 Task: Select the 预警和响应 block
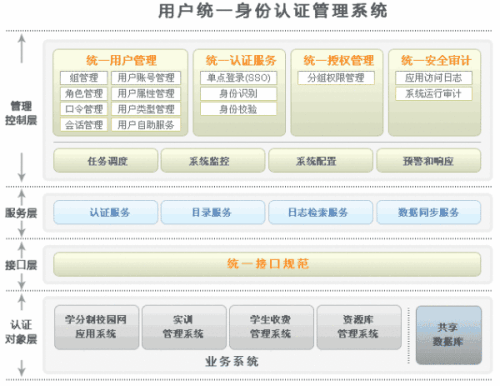(x=429, y=161)
